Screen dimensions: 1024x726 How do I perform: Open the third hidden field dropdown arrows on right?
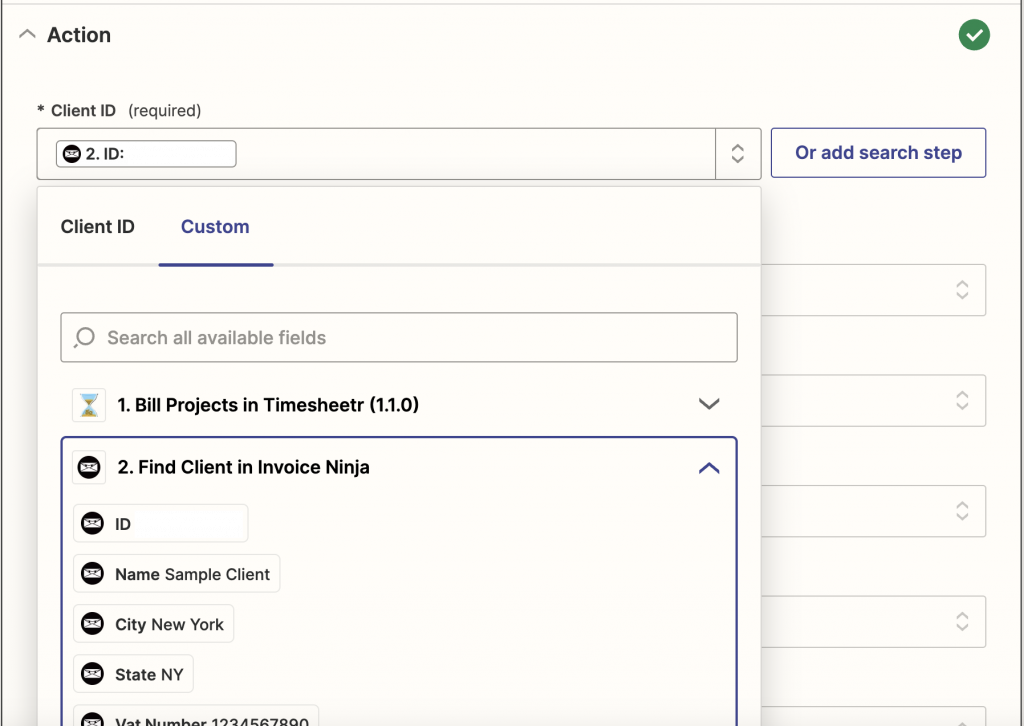(x=962, y=511)
